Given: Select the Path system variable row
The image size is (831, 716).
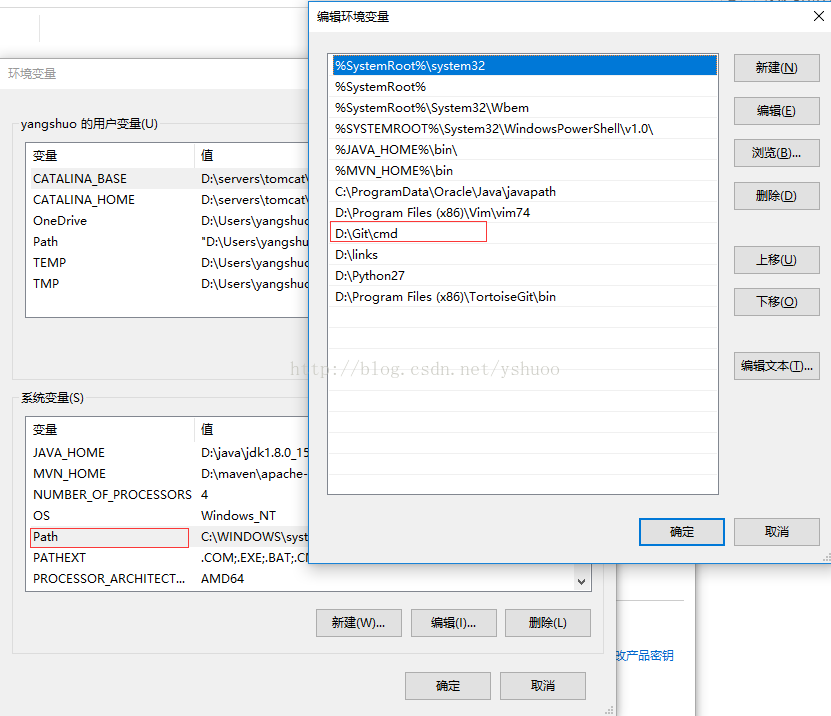Looking at the screenshot, I should (168, 537).
